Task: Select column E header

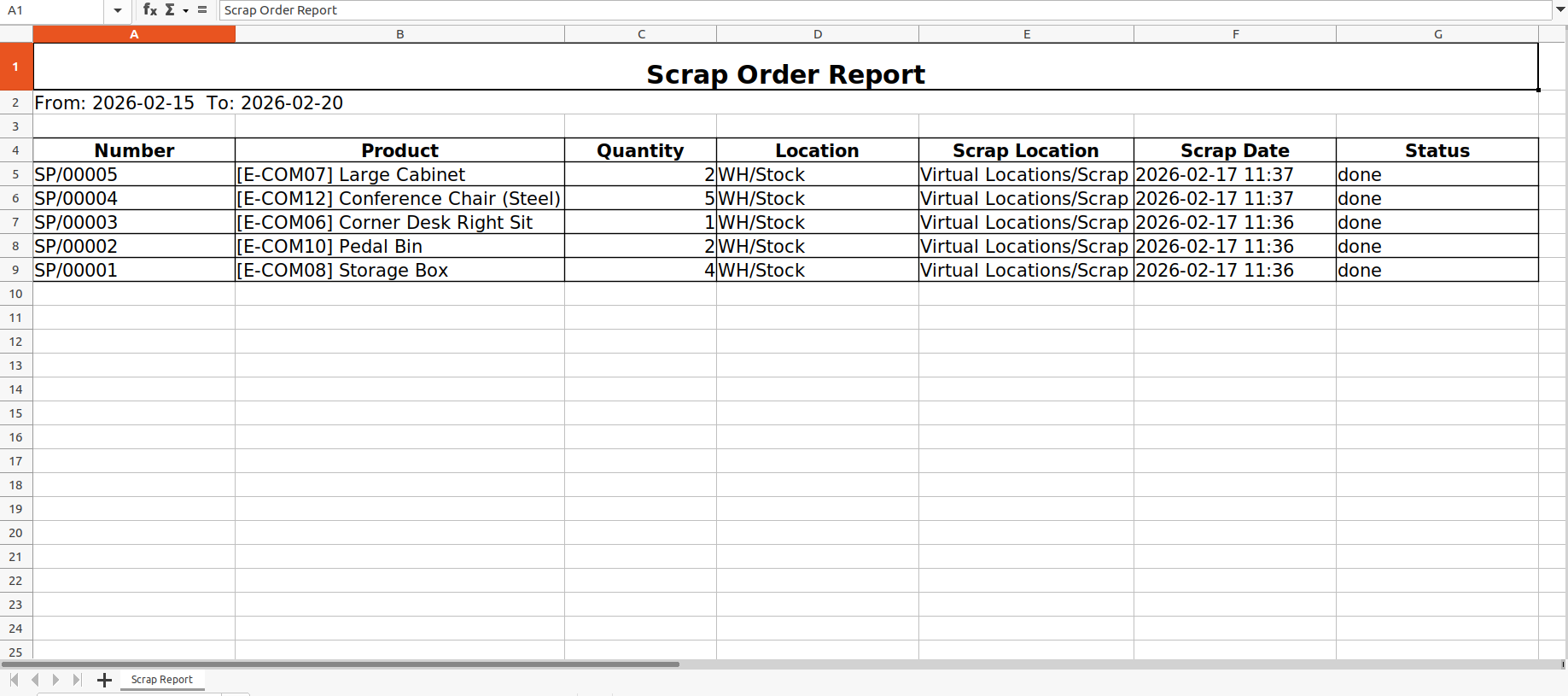Action: [x=1027, y=34]
